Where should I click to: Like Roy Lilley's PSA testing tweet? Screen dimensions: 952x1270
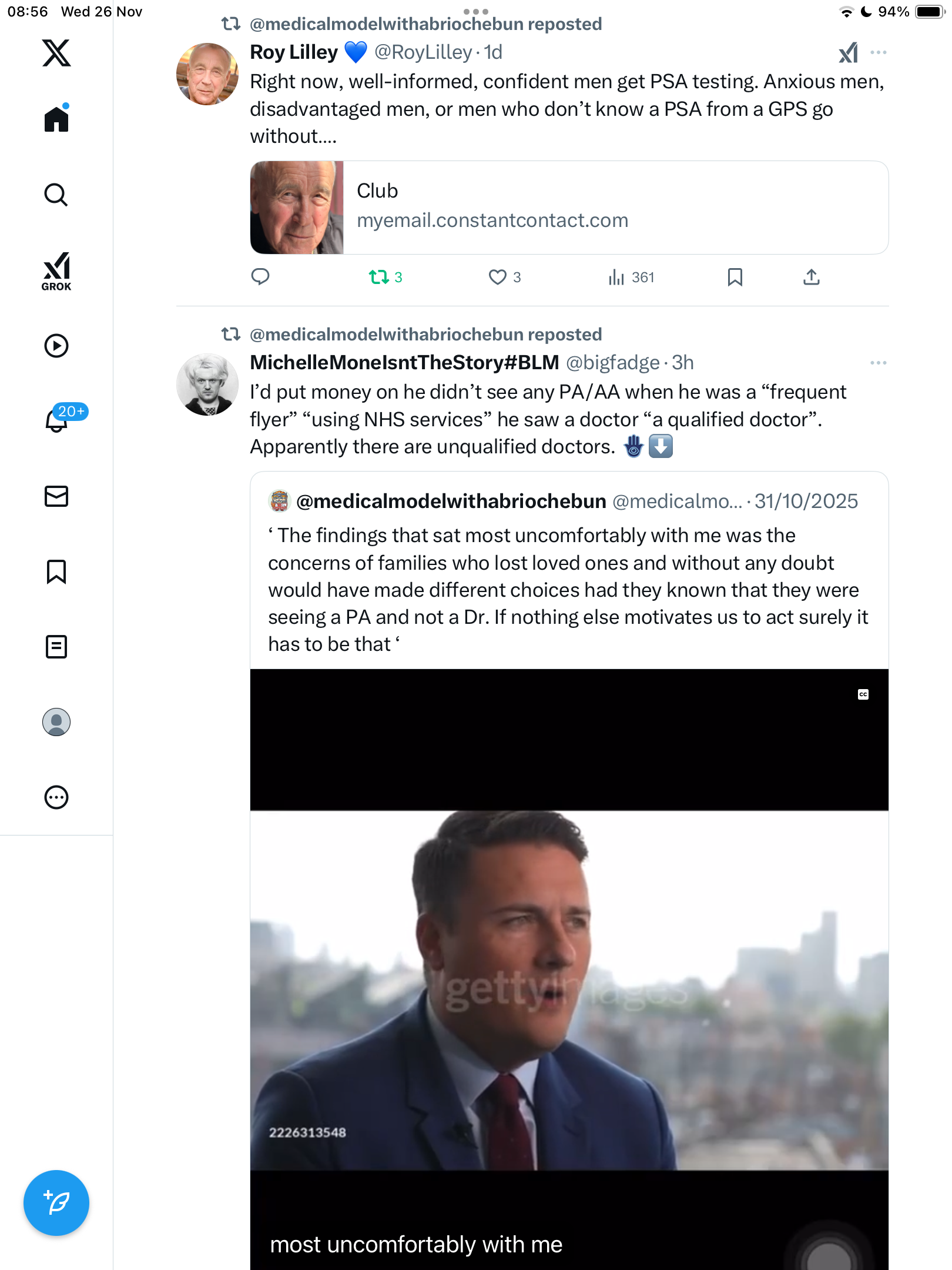point(498,277)
